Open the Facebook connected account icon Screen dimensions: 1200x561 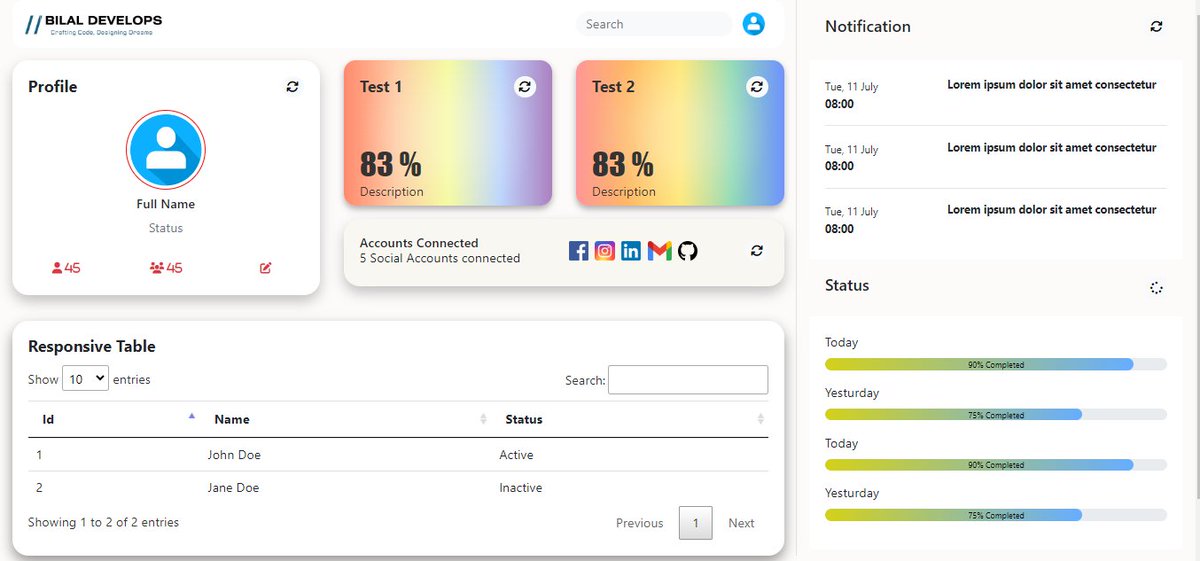click(x=578, y=251)
